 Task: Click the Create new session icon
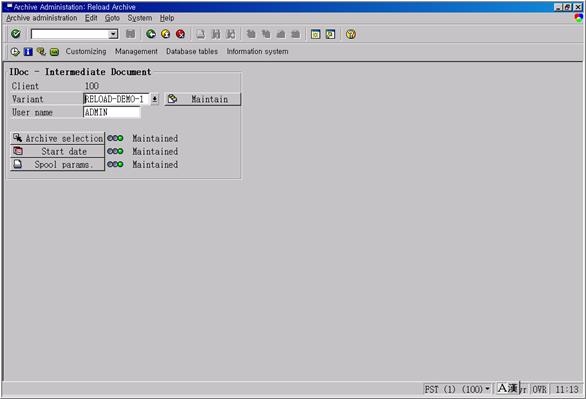click(x=315, y=34)
